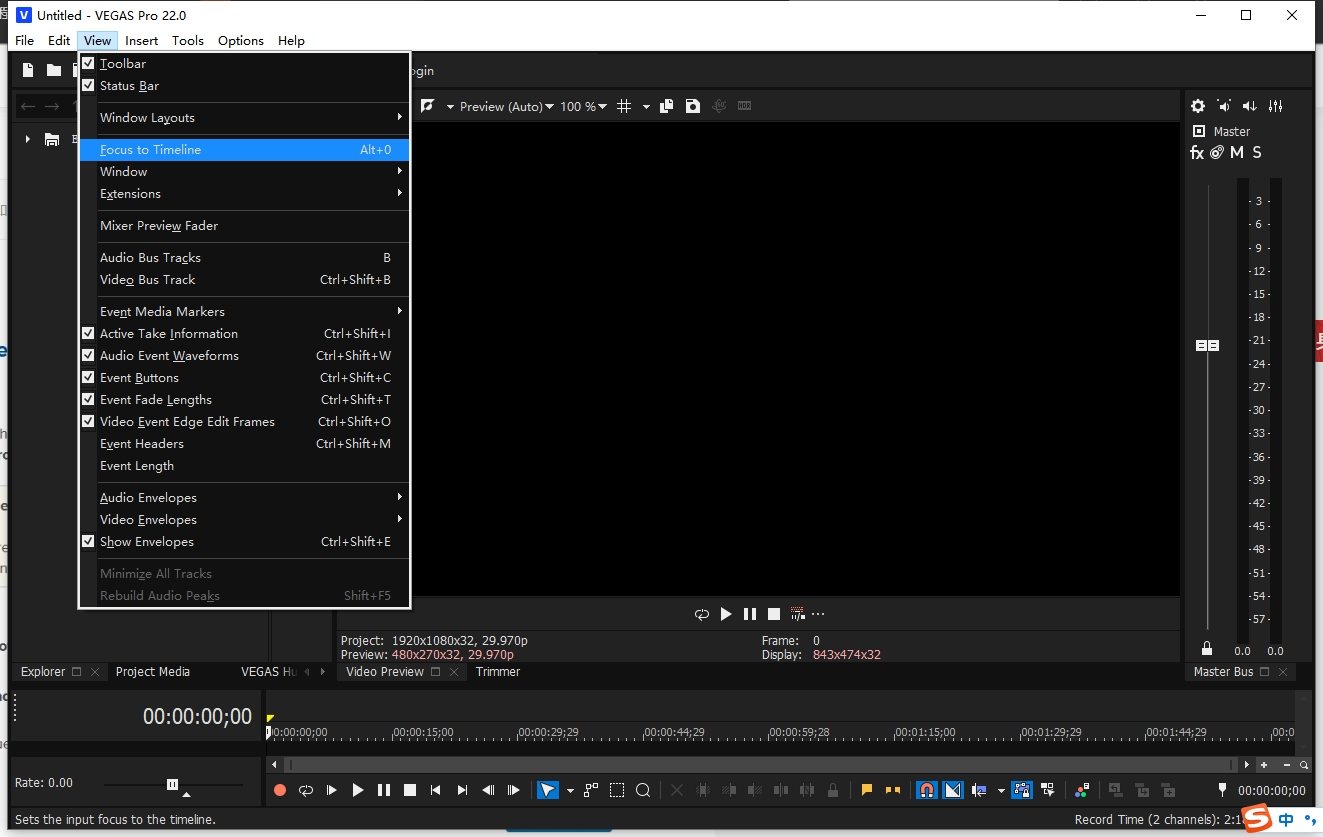This screenshot has height=837, width=1323.
Task: Open Master FX button
Action: coord(1197,153)
